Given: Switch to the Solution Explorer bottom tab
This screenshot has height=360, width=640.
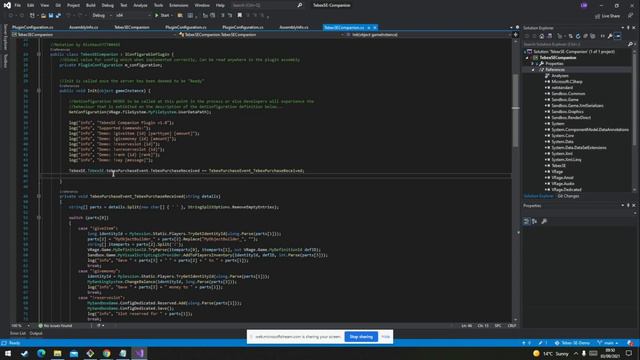Looking at the screenshot, I should [x=538, y=196].
